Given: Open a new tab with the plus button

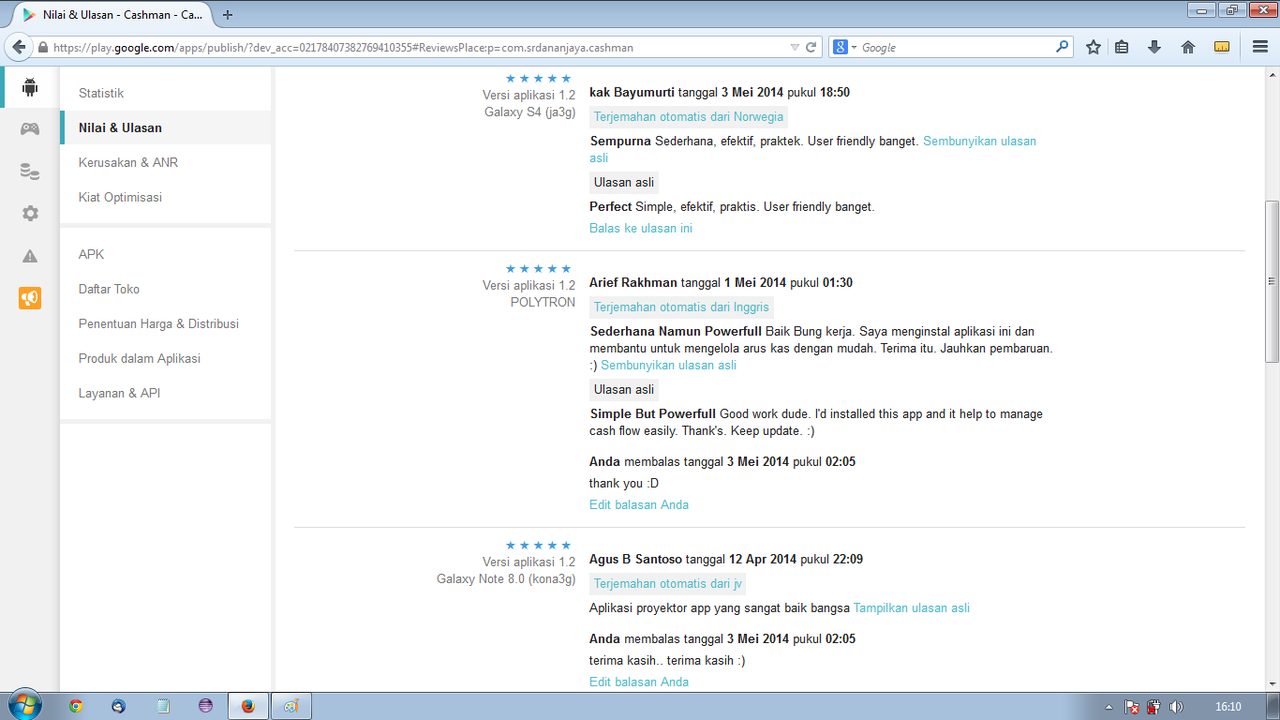Looking at the screenshot, I should (228, 15).
